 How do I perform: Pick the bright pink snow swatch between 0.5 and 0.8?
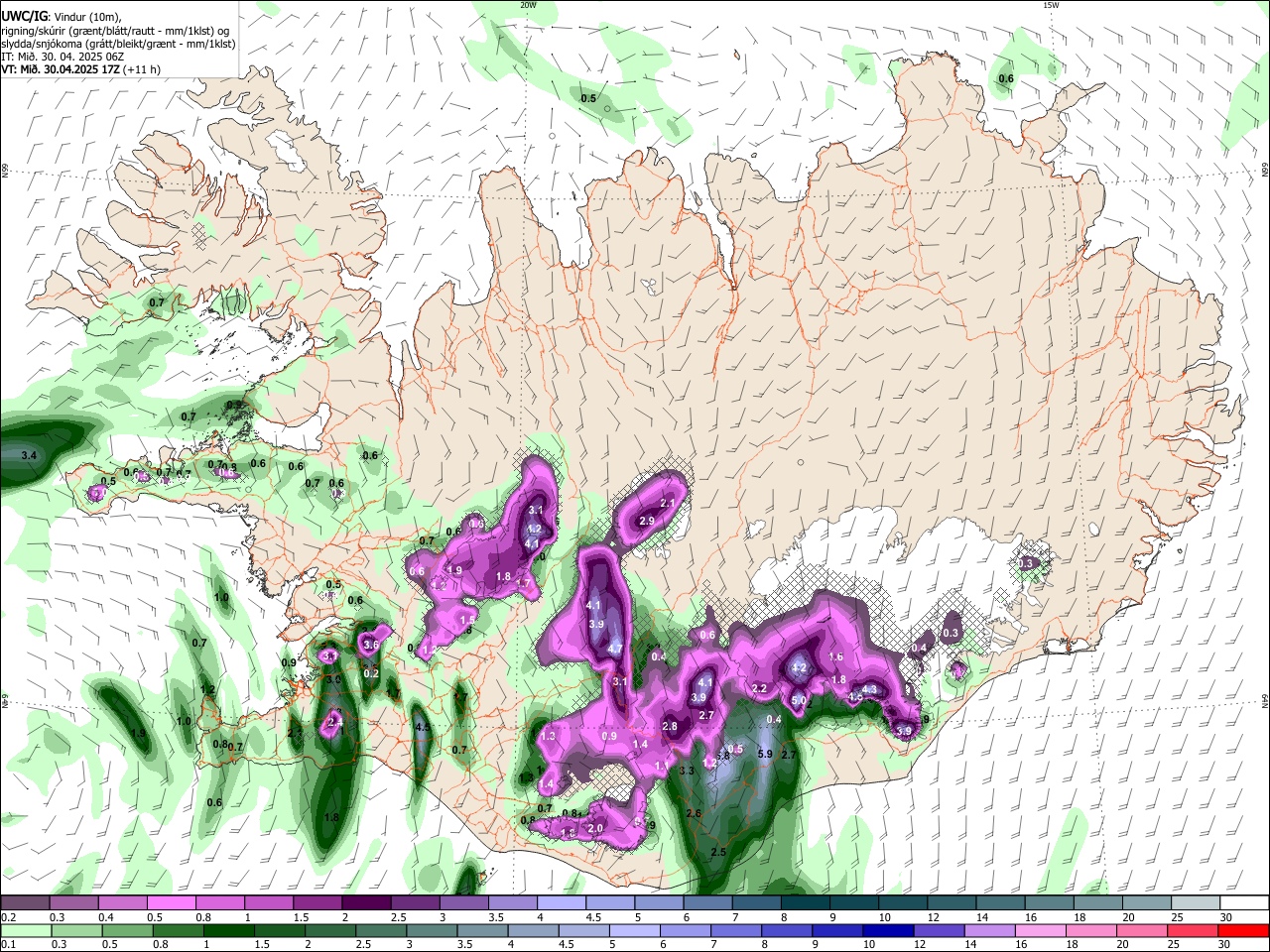pos(171,902)
